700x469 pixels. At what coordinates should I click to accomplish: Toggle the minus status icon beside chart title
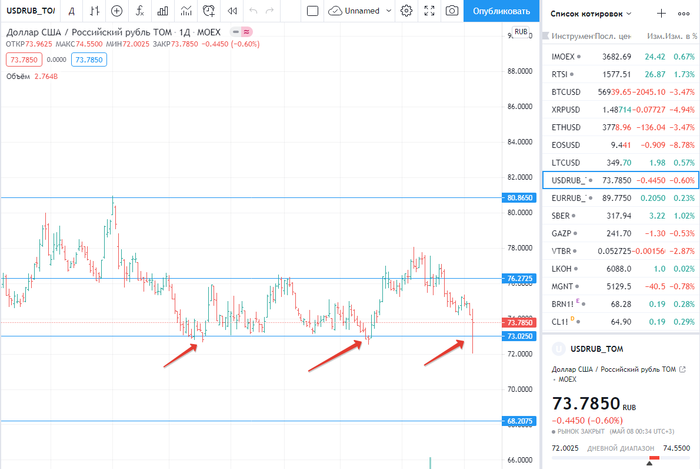[x=236, y=32]
